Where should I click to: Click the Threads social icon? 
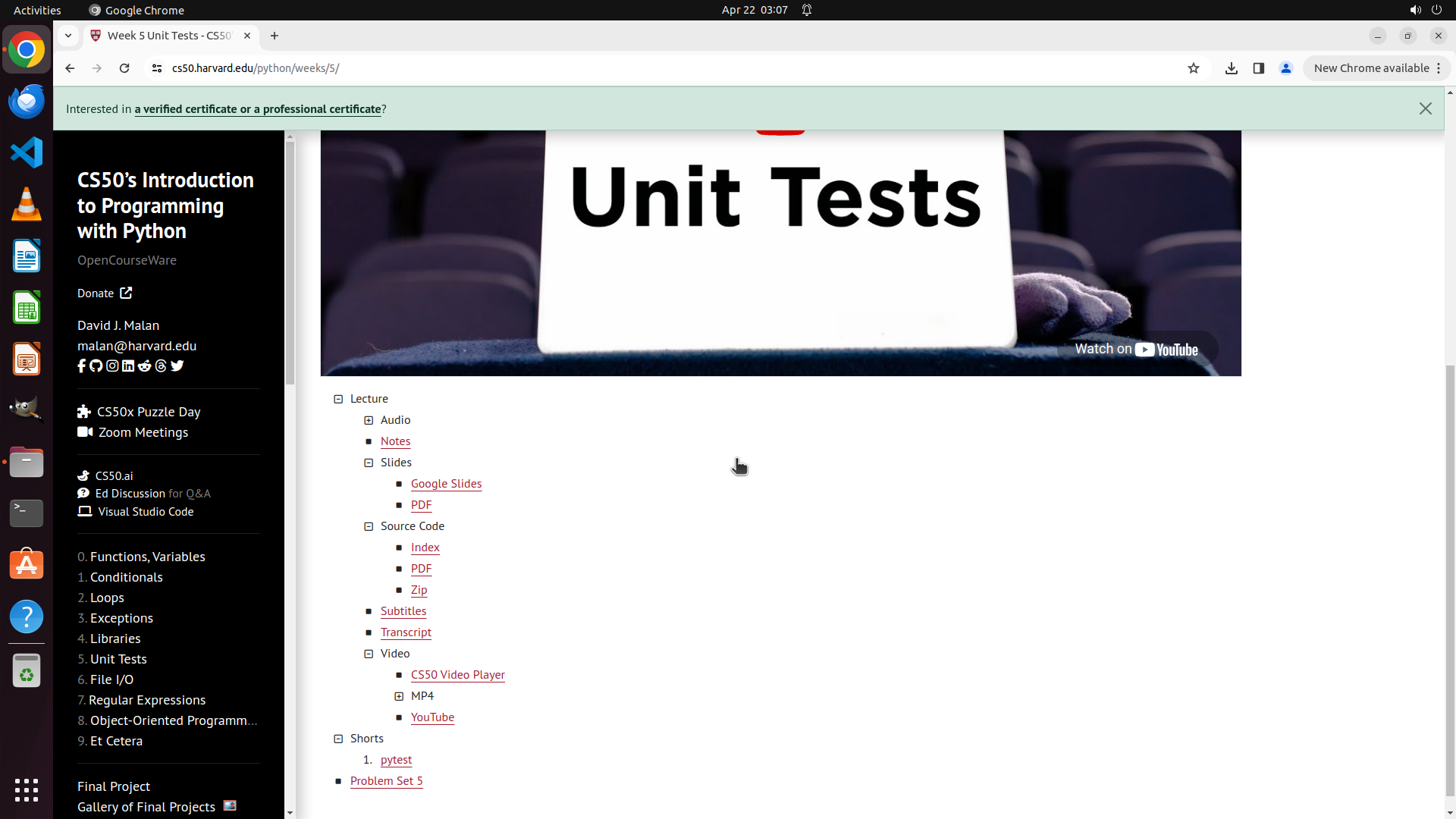point(161,366)
